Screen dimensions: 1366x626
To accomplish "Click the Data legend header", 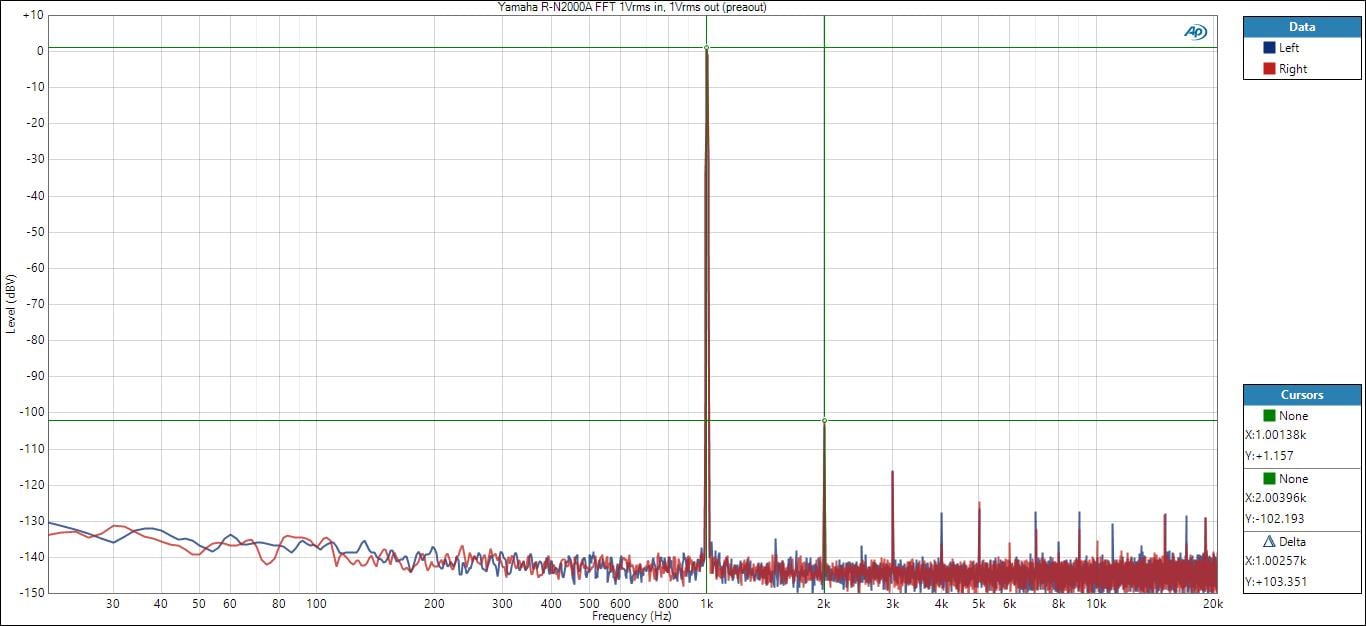I will (x=1302, y=27).
